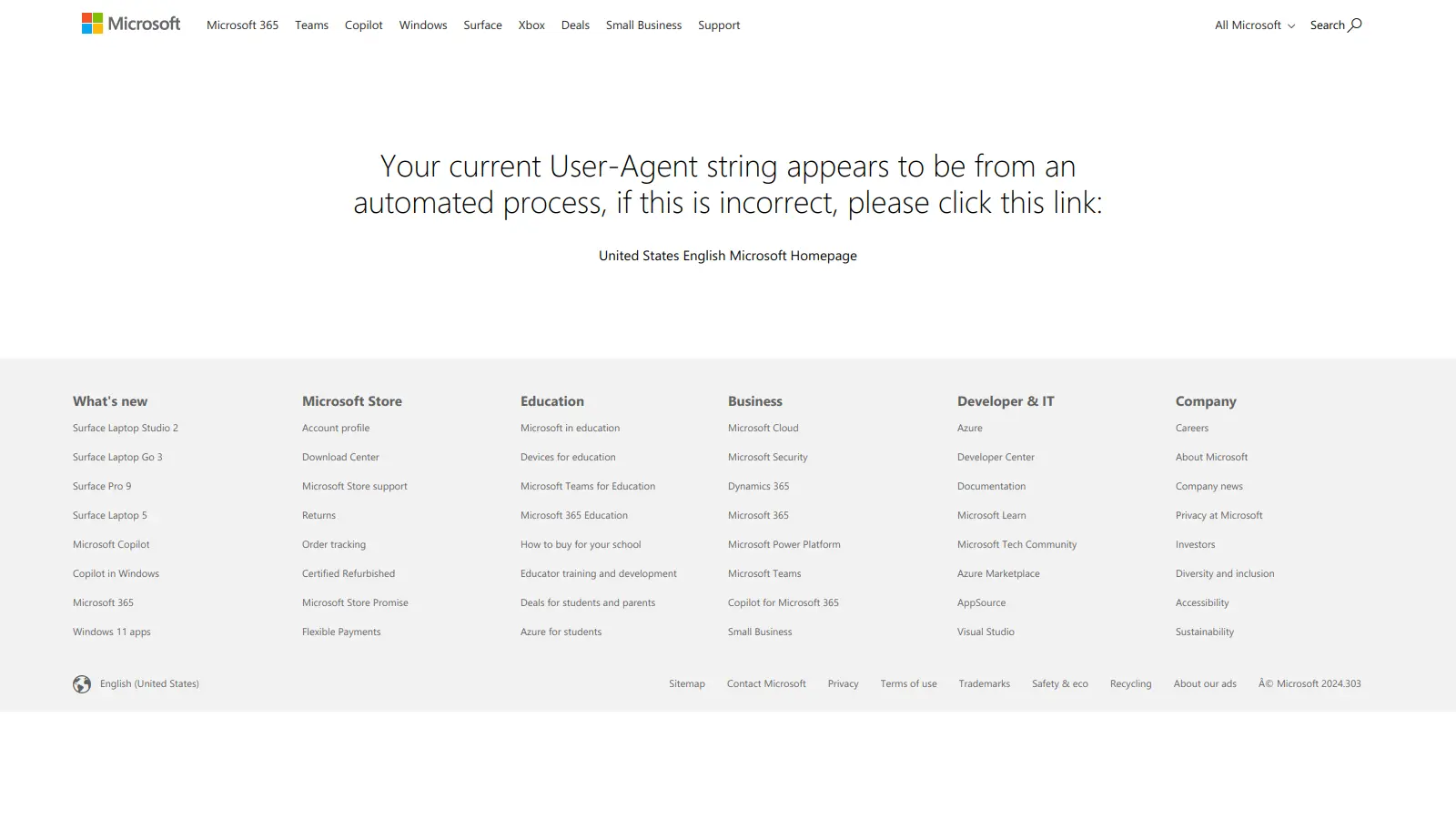Click the globe icon next to language setting
This screenshot has width=1456, height=819.
82,682
